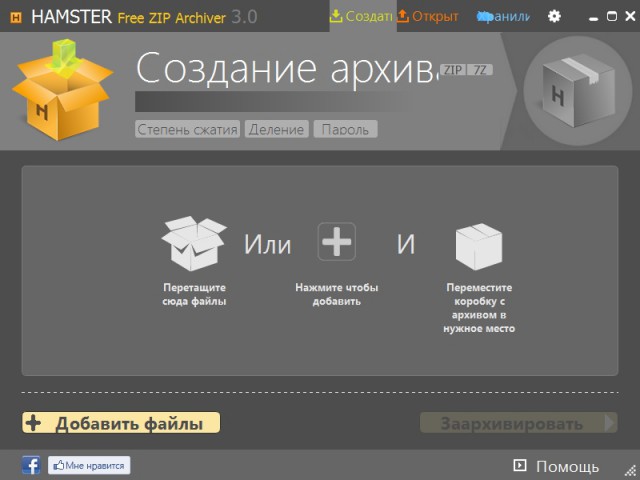Click the gray sealed archive box icon
640x480 pixels.
point(577,91)
